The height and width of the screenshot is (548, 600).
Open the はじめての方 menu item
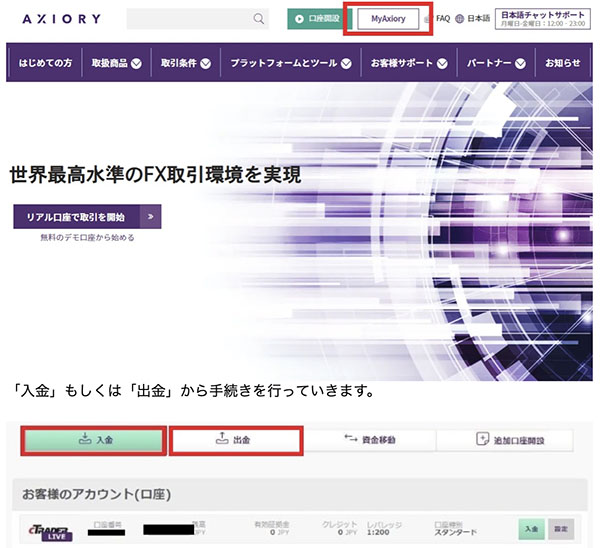point(45,63)
